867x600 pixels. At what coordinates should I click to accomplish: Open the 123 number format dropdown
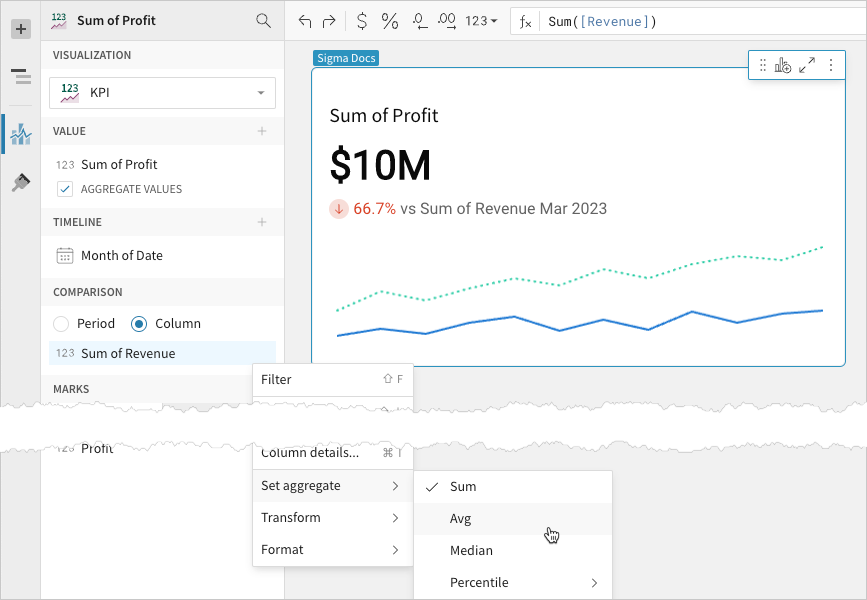pyautogui.click(x=482, y=21)
